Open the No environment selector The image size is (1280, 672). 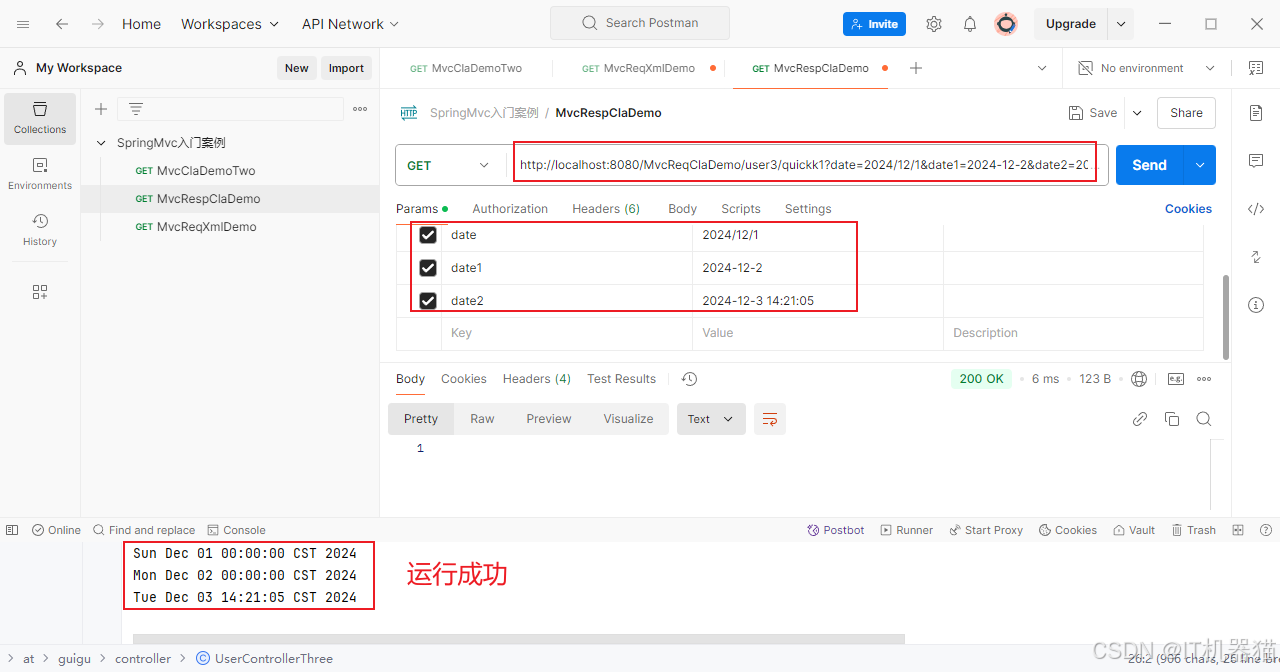coord(1146,68)
